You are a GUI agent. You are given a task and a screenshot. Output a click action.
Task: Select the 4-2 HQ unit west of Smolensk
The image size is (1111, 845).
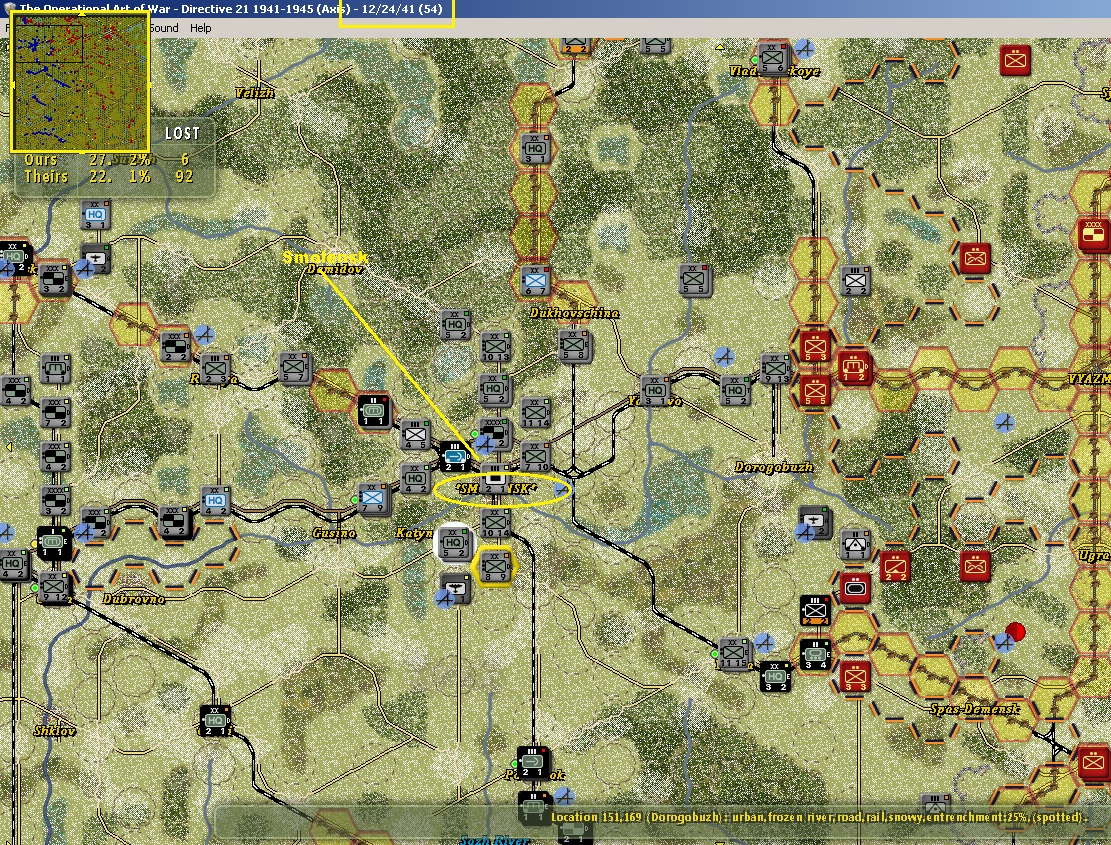(414, 479)
